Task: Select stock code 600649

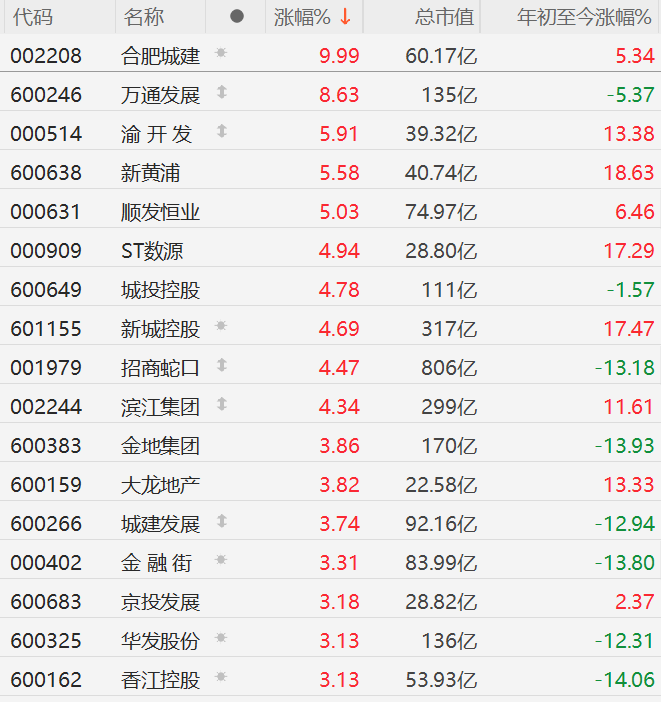Action: pyautogui.click(x=46, y=290)
